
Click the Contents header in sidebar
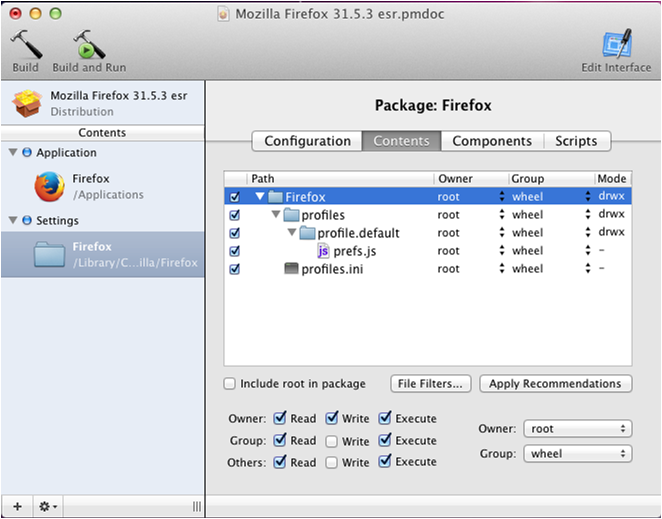[102, 133]
